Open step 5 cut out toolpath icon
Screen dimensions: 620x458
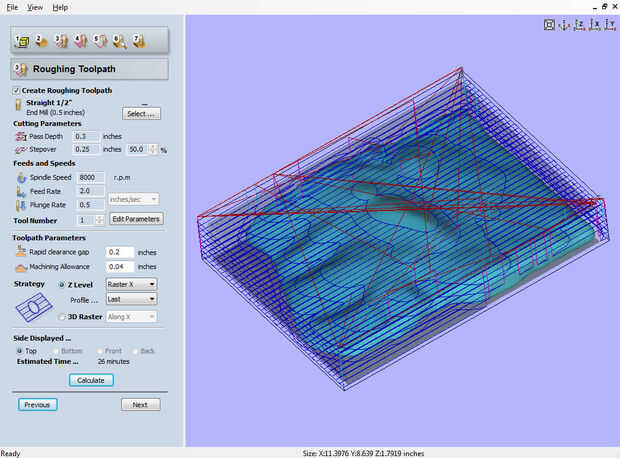[x=100, y=41]
